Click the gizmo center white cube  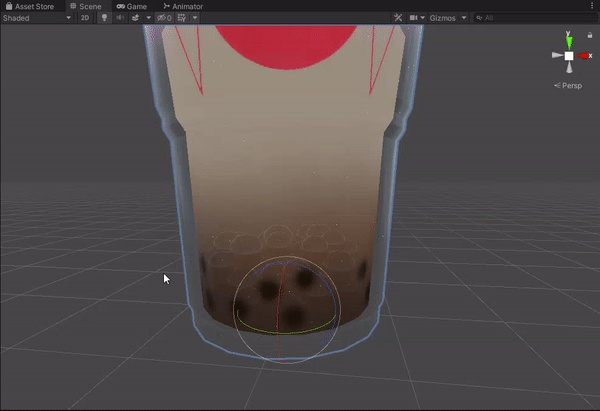click(569, 56)
